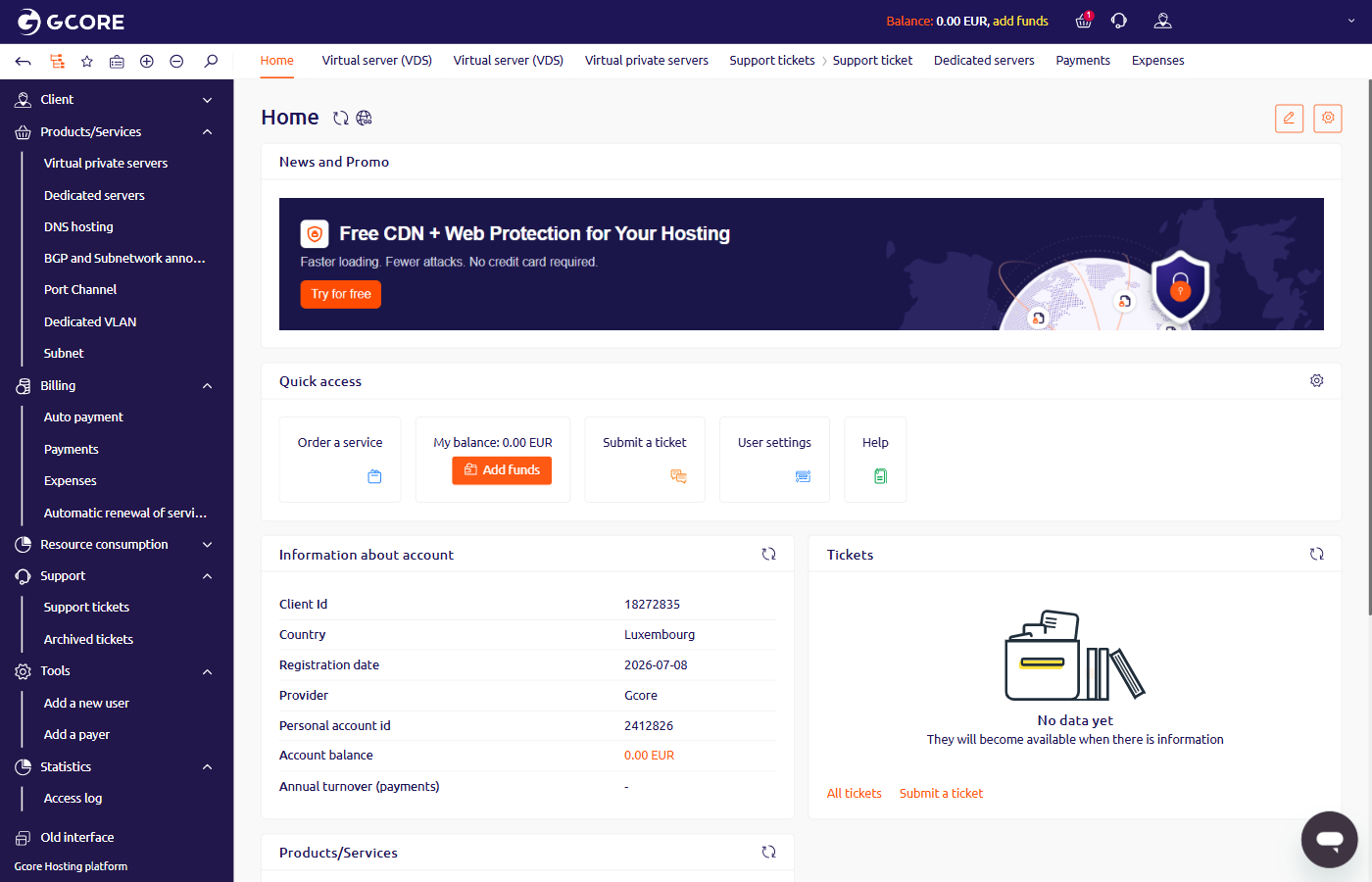This screenshot has height=882, width=1372.
Task: Open Virtual private servers in sidebar
Action: pos(106,164)
